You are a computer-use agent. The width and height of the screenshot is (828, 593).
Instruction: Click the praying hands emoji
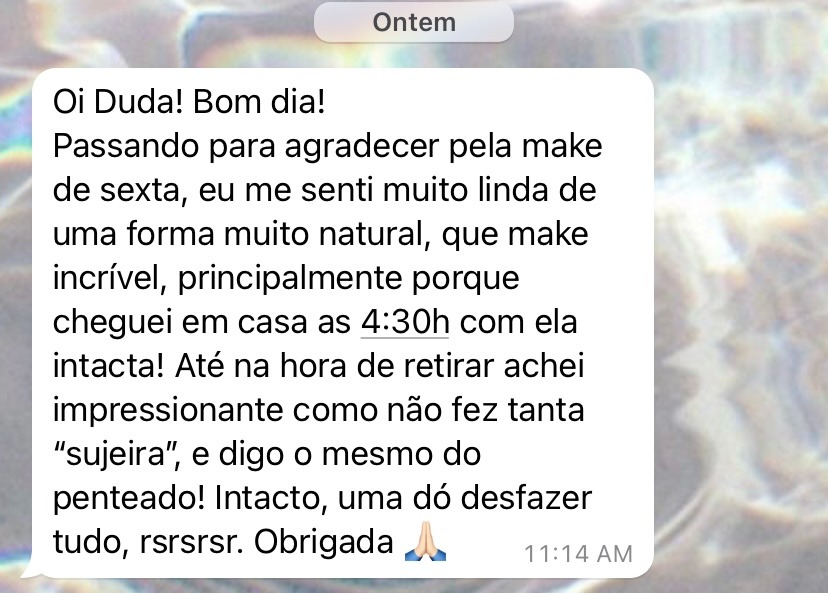coord(426,541)
